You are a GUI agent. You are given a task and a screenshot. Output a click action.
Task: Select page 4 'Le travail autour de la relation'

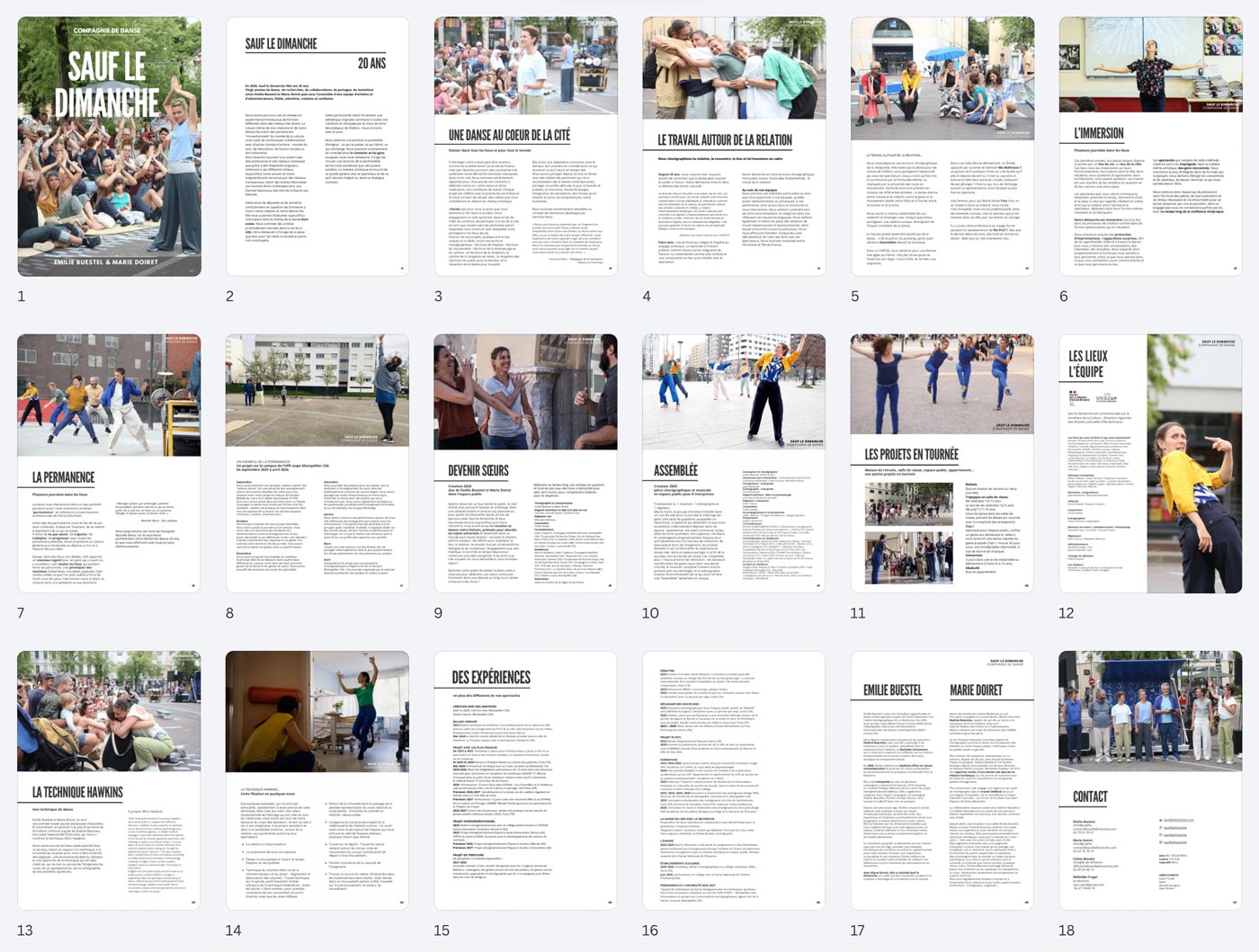(735, 147)
